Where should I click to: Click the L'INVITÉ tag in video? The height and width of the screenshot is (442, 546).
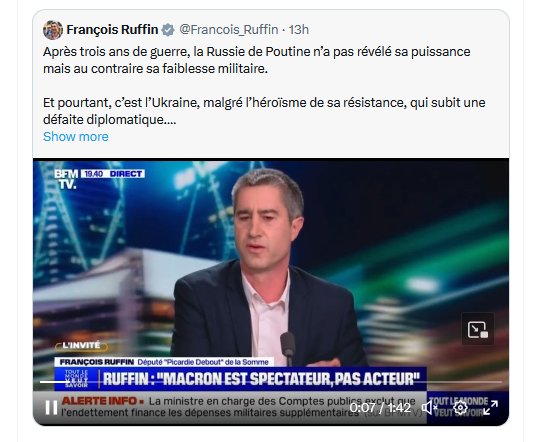81,346
